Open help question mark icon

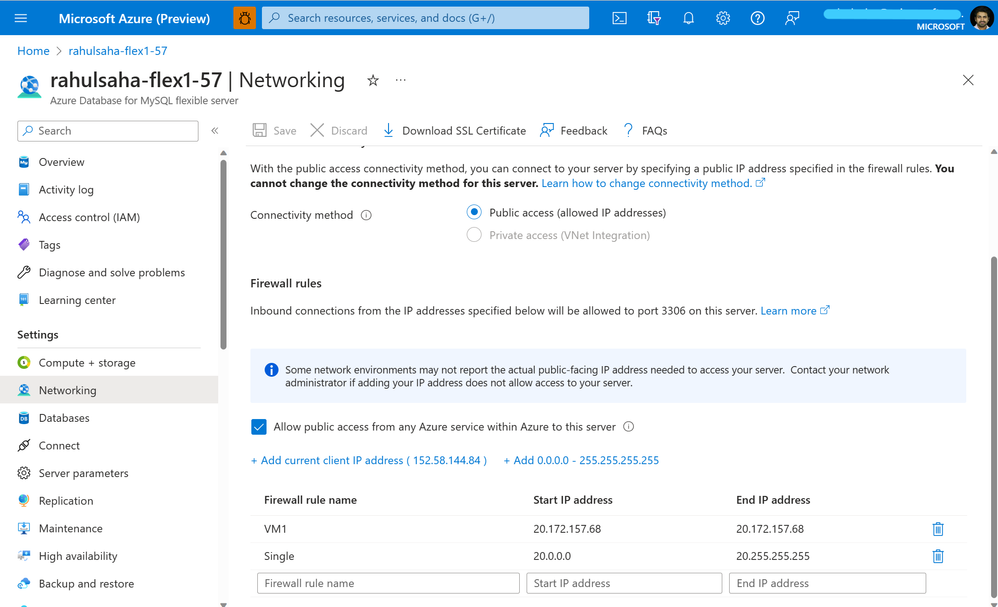coord(757,18)
